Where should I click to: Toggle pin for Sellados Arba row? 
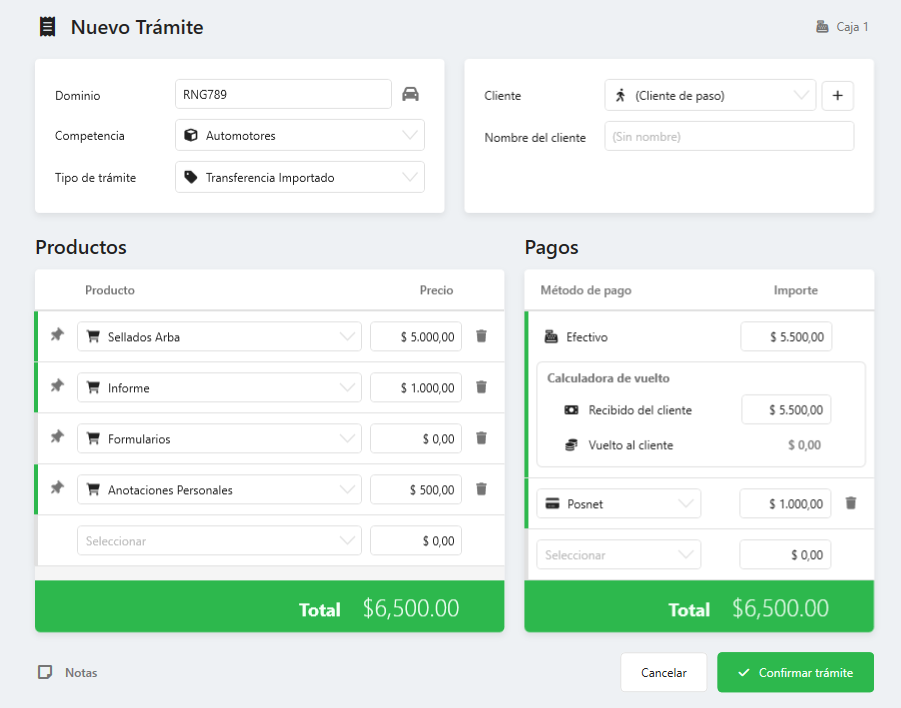click(x=57, y=334)
